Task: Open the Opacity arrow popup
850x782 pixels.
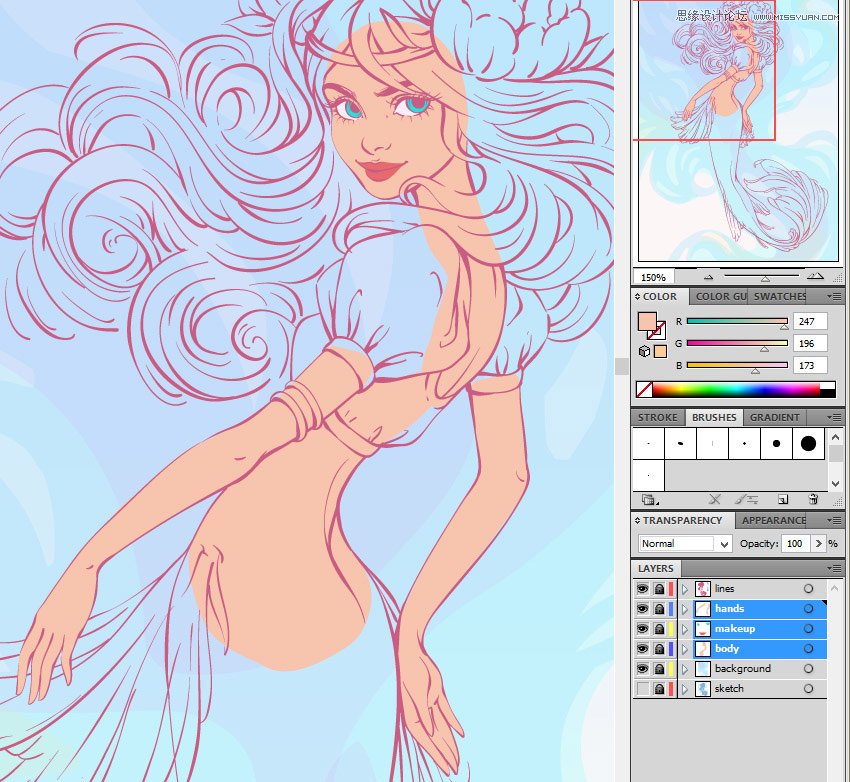Action: point(818,544)
